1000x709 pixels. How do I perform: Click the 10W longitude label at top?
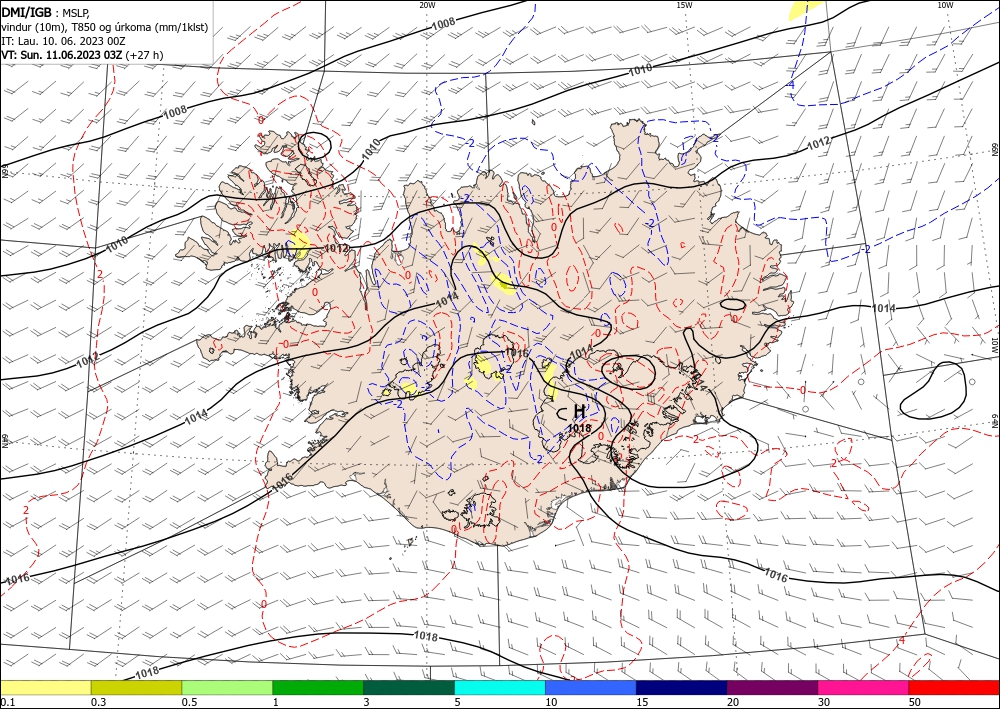[x=945, y=5]
